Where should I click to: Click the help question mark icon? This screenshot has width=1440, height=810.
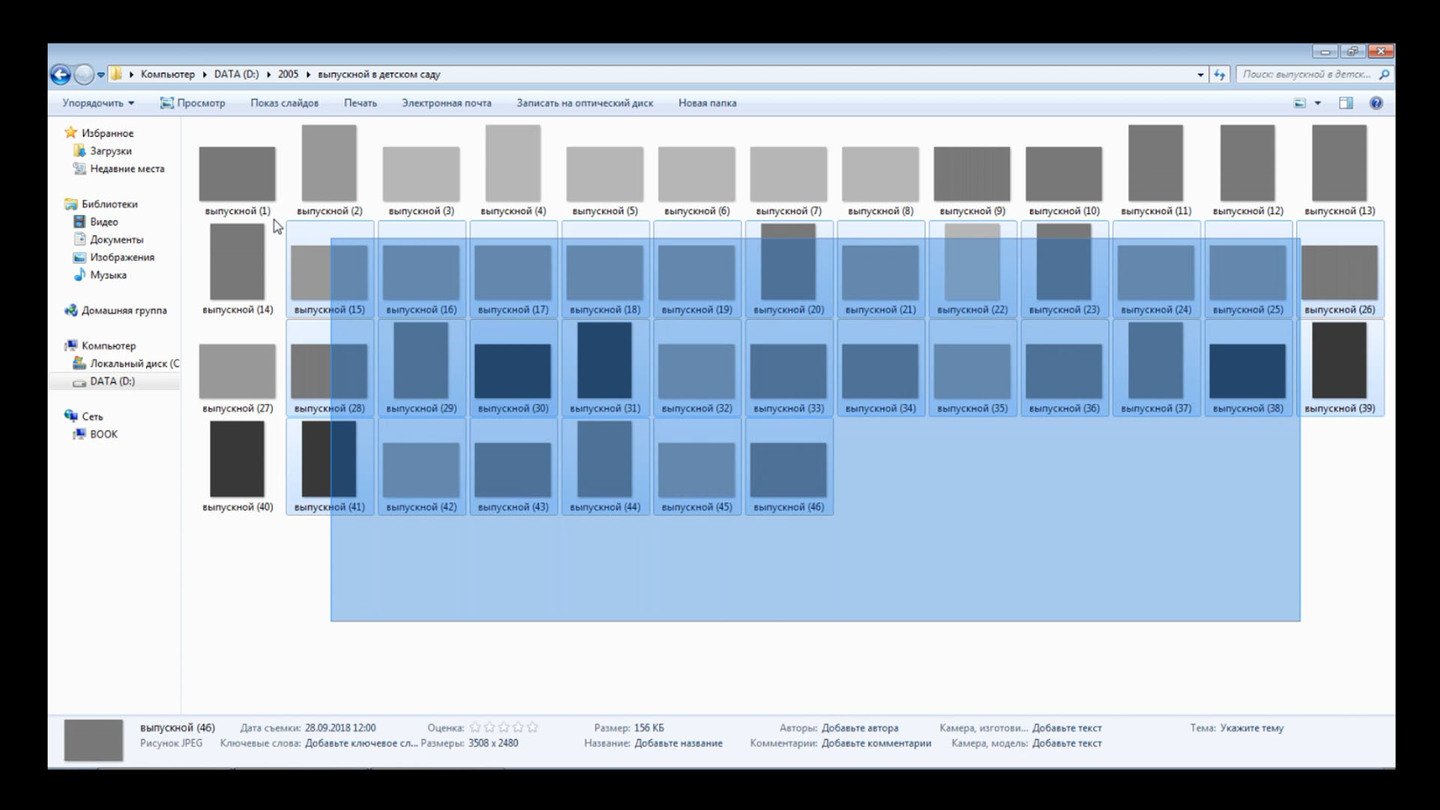coord(1376,103)
